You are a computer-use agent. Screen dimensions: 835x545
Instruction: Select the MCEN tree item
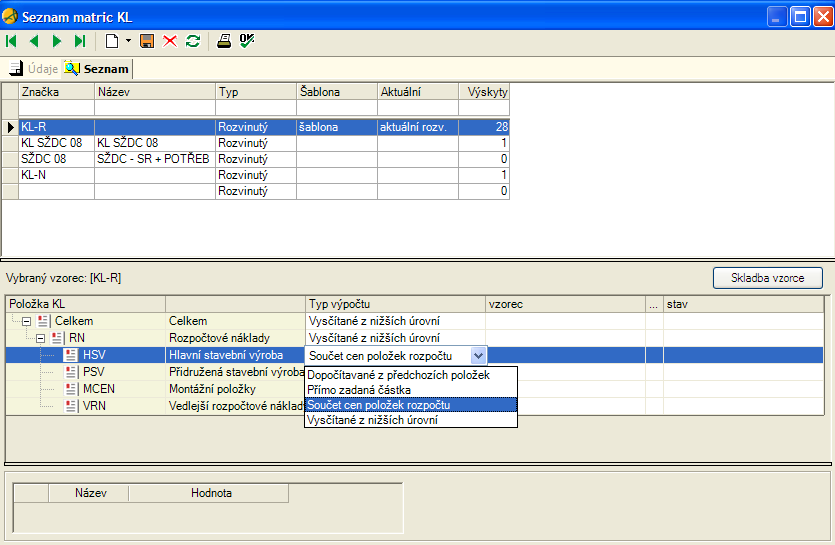(x=99, y=389)
